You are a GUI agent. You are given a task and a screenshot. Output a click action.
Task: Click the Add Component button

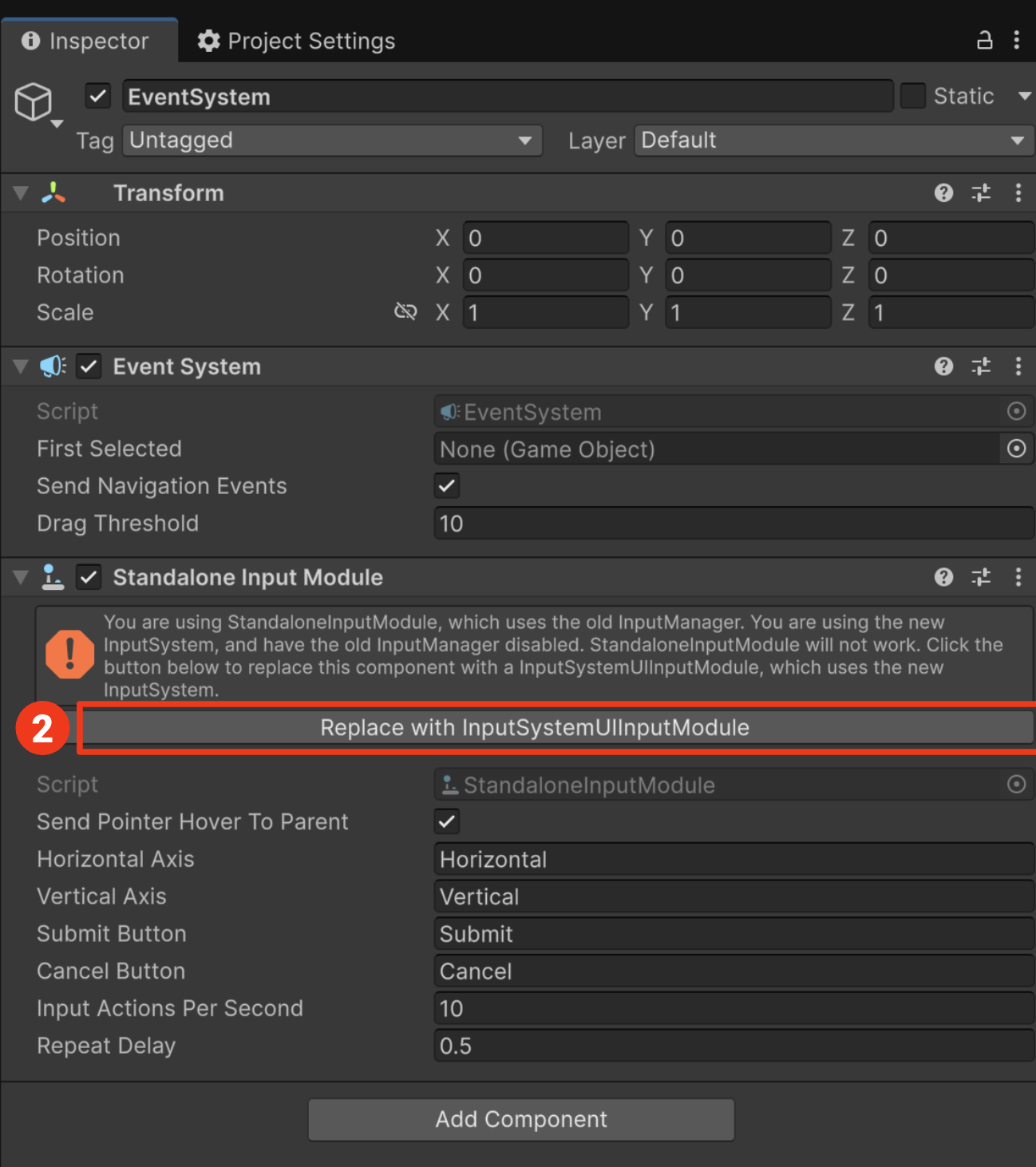521,1120
